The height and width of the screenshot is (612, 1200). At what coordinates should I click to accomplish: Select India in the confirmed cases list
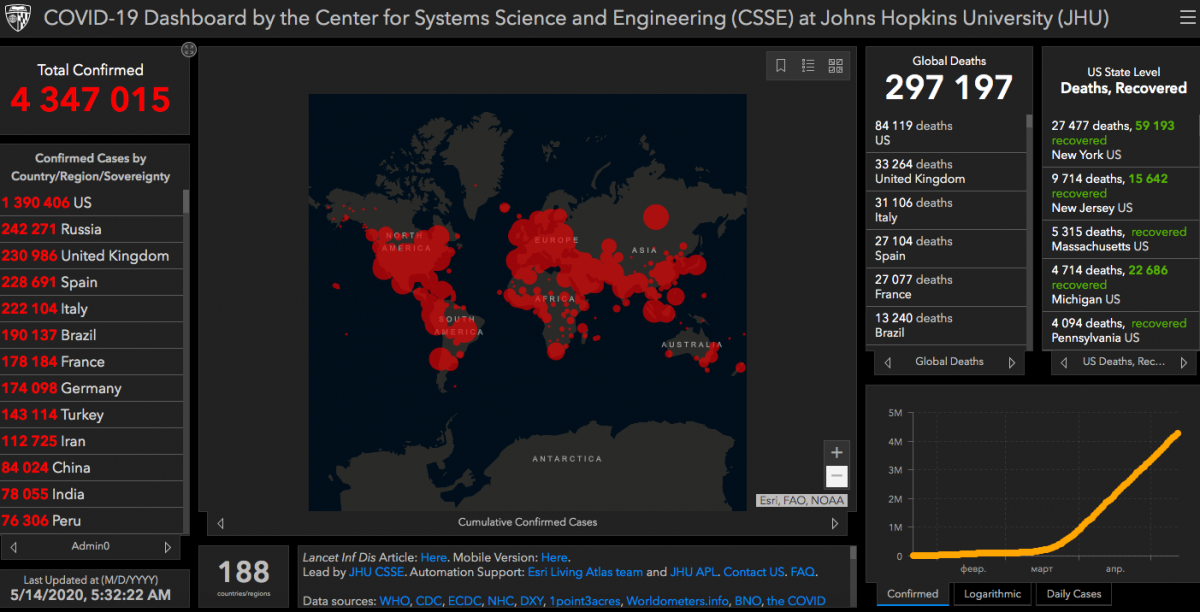pyautogui.click(x=92, y=494)
